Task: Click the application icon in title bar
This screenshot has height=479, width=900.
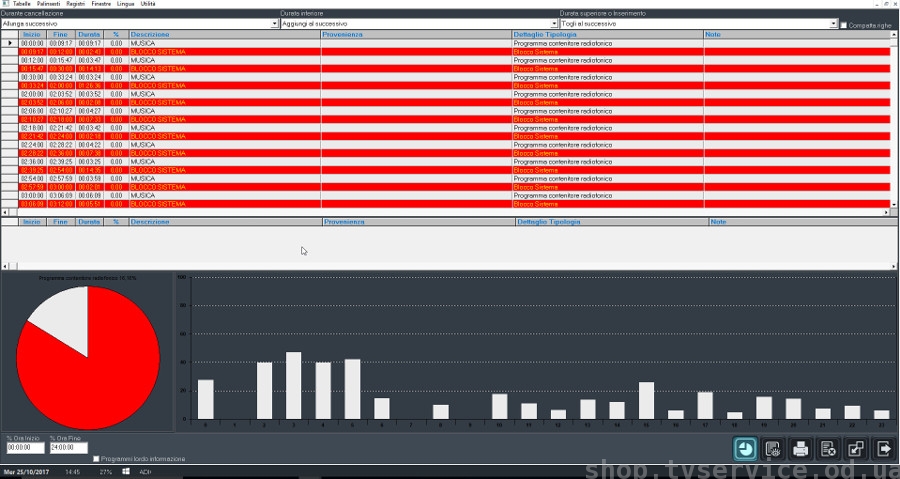Action: pyautogui.click(x=5, y=4)
